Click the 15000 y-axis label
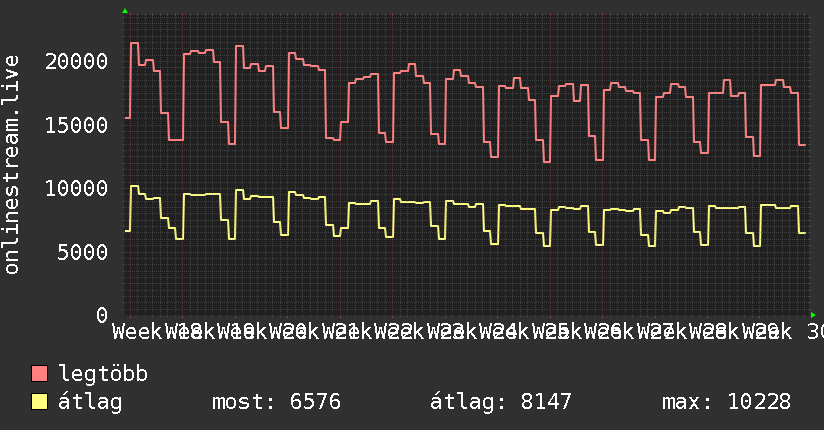Viewport: 824px width, 430px height. pos(77,126)
